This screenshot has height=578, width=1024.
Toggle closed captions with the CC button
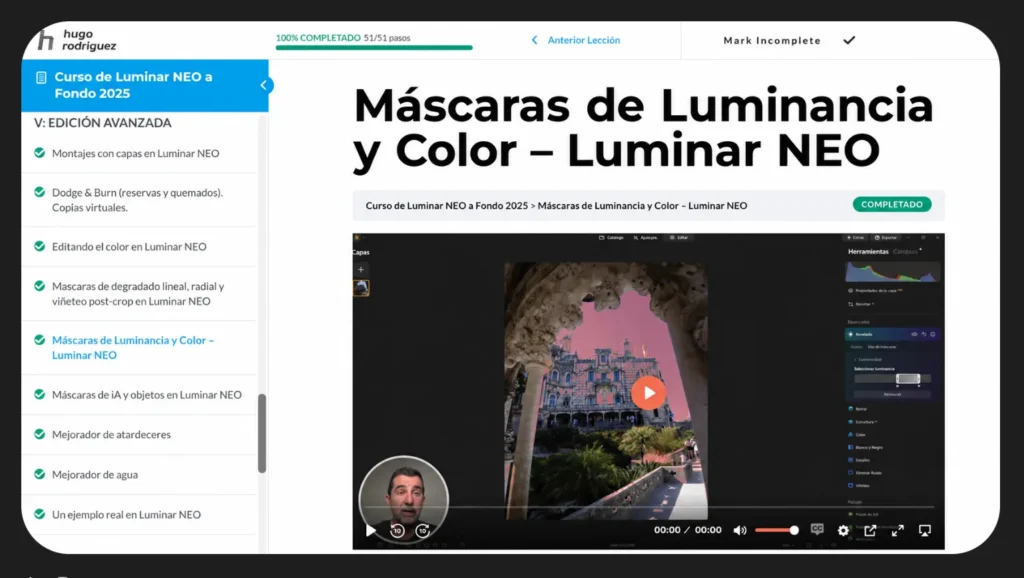coord(817,529)
